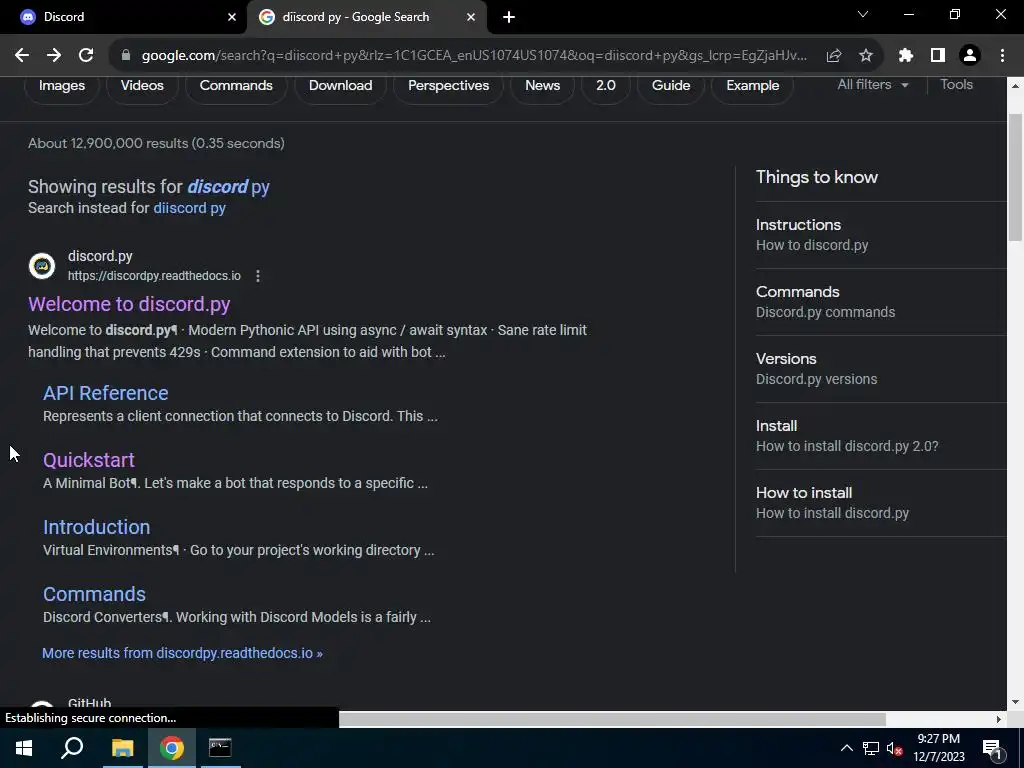This screenshot has width=1024, height=768.
Task: Go forward in browser history
Action: point(54,56)
